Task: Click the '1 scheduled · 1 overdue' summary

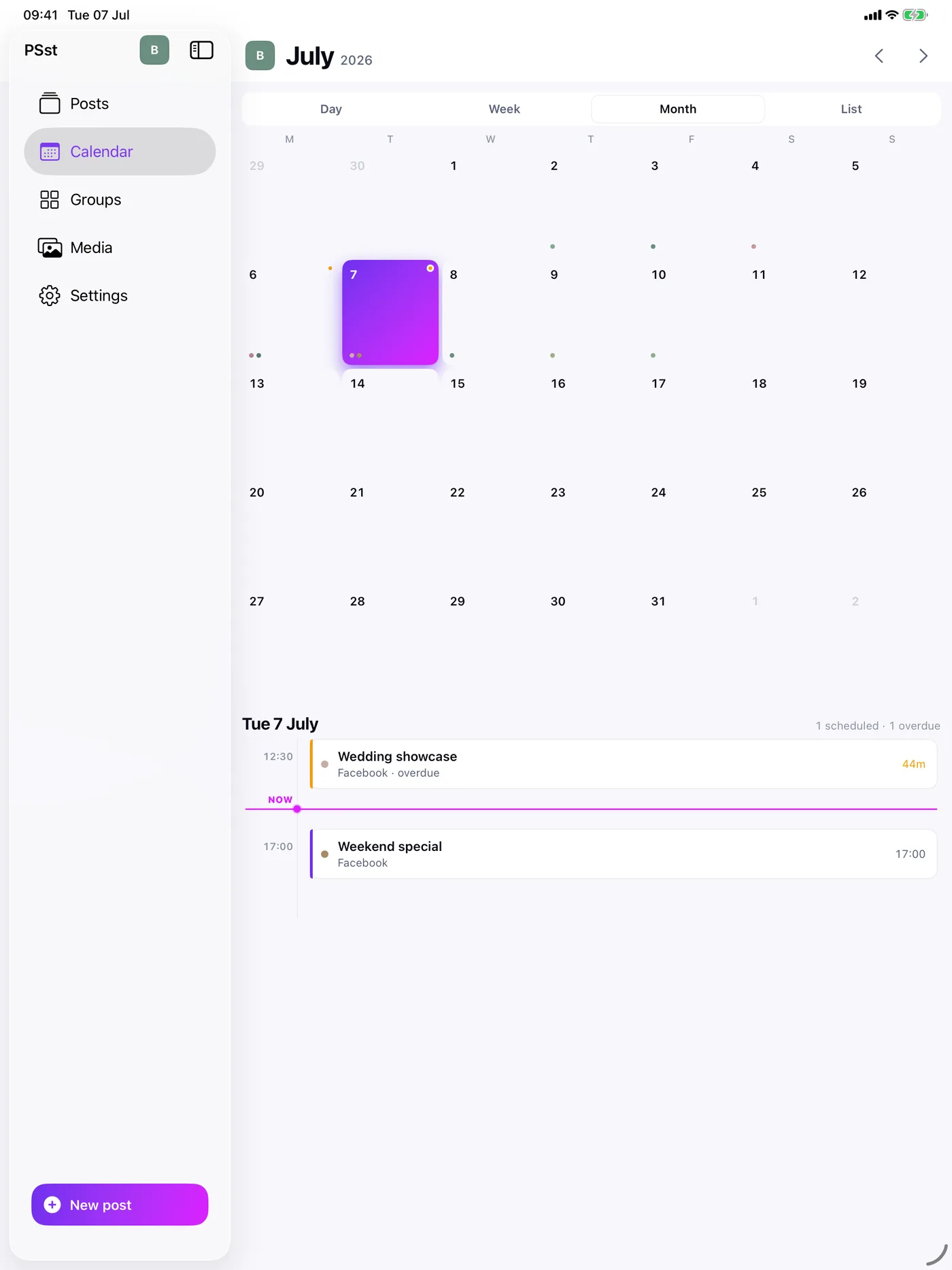Action: 878,726
